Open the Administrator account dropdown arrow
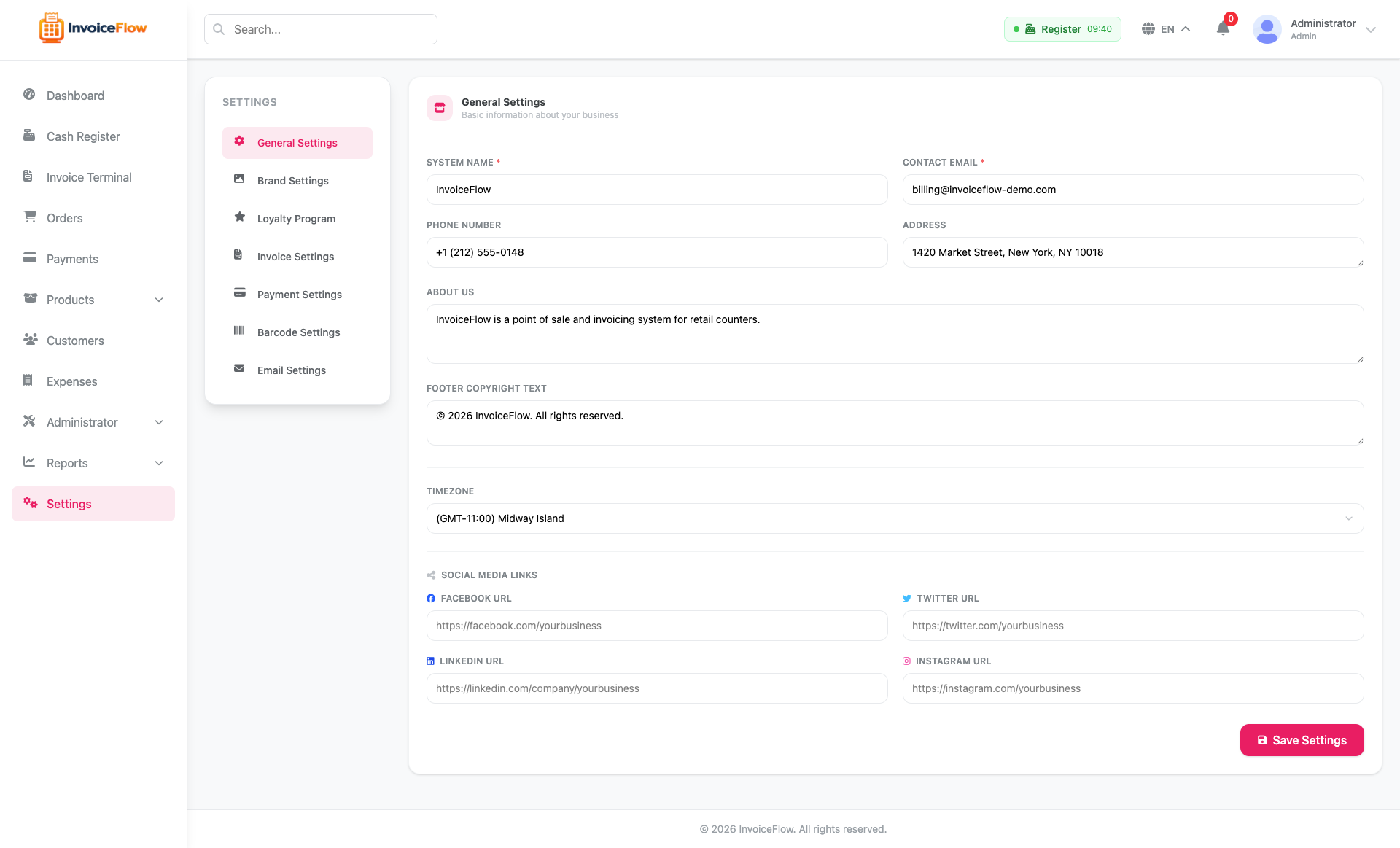 (x=1371, y=30)
